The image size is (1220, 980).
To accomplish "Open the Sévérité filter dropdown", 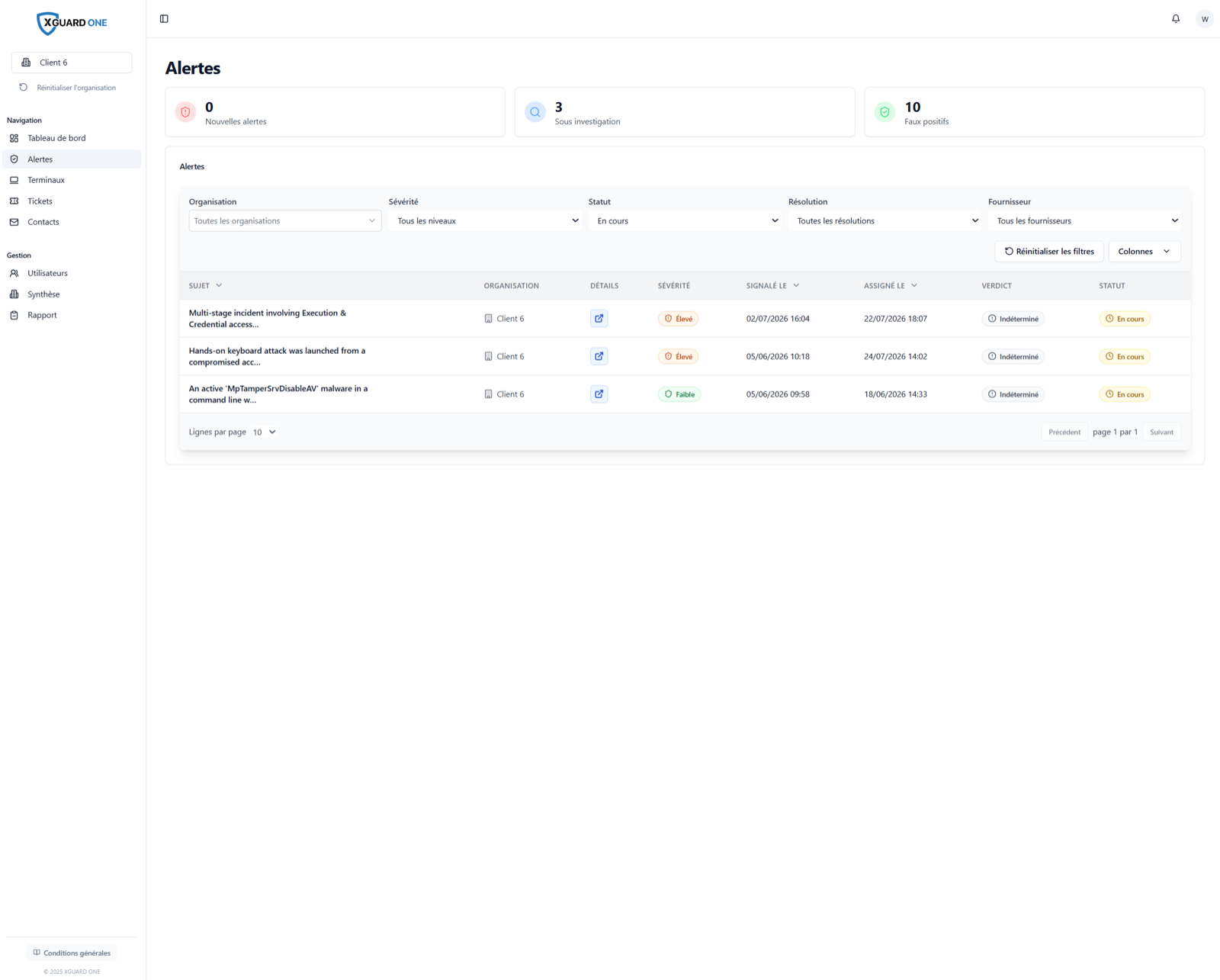I will (485, 221).
